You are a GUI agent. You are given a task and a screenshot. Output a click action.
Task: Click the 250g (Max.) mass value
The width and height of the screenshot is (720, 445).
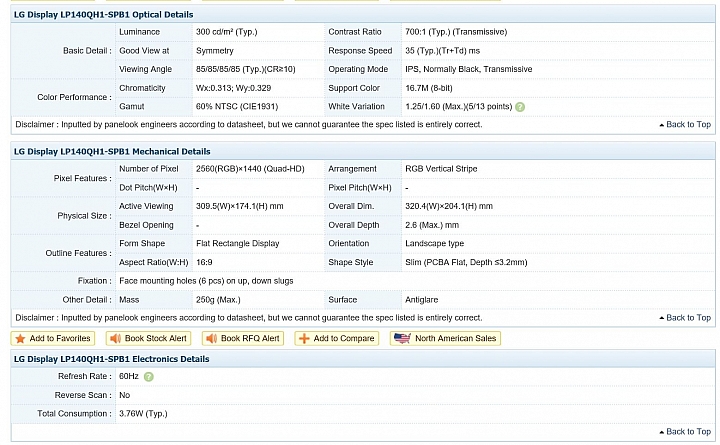pyautogui.click(x=218, y=300)
